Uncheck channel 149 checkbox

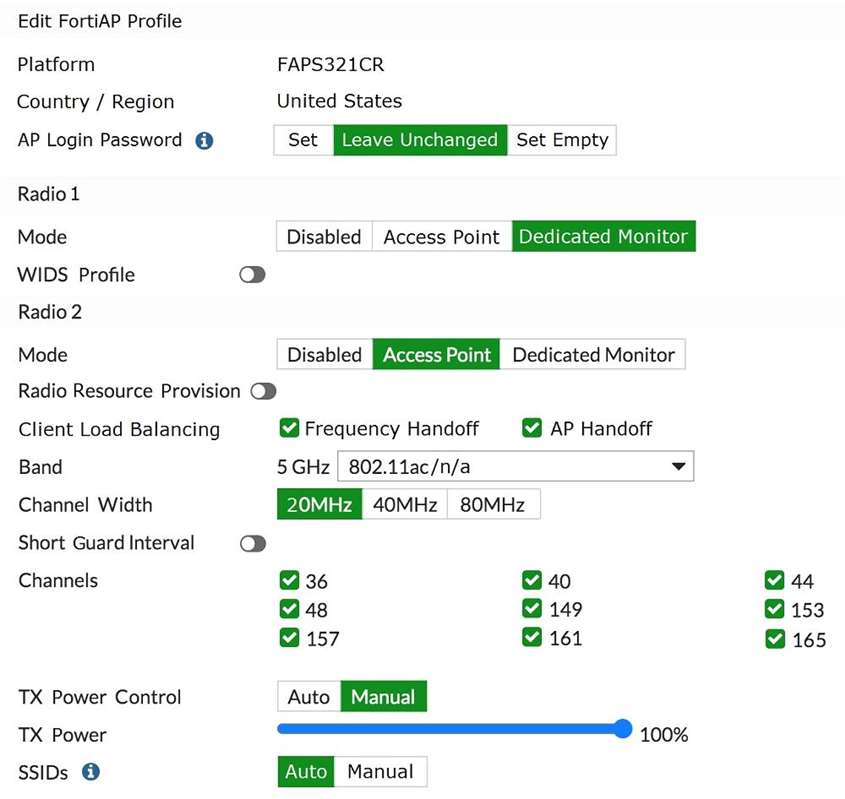pos(532,609)
